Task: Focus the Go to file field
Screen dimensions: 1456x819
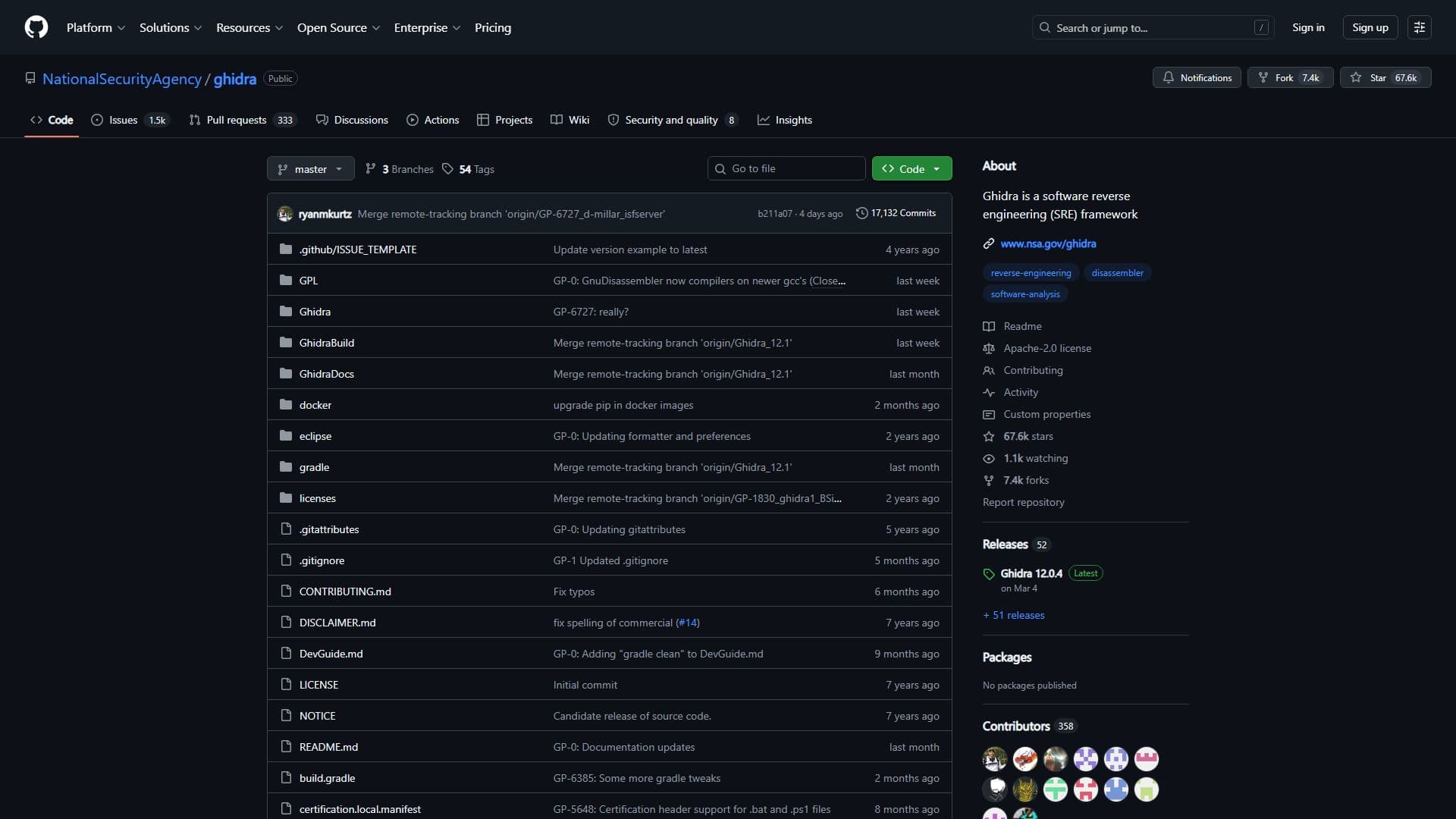Action: coord(786,168)
